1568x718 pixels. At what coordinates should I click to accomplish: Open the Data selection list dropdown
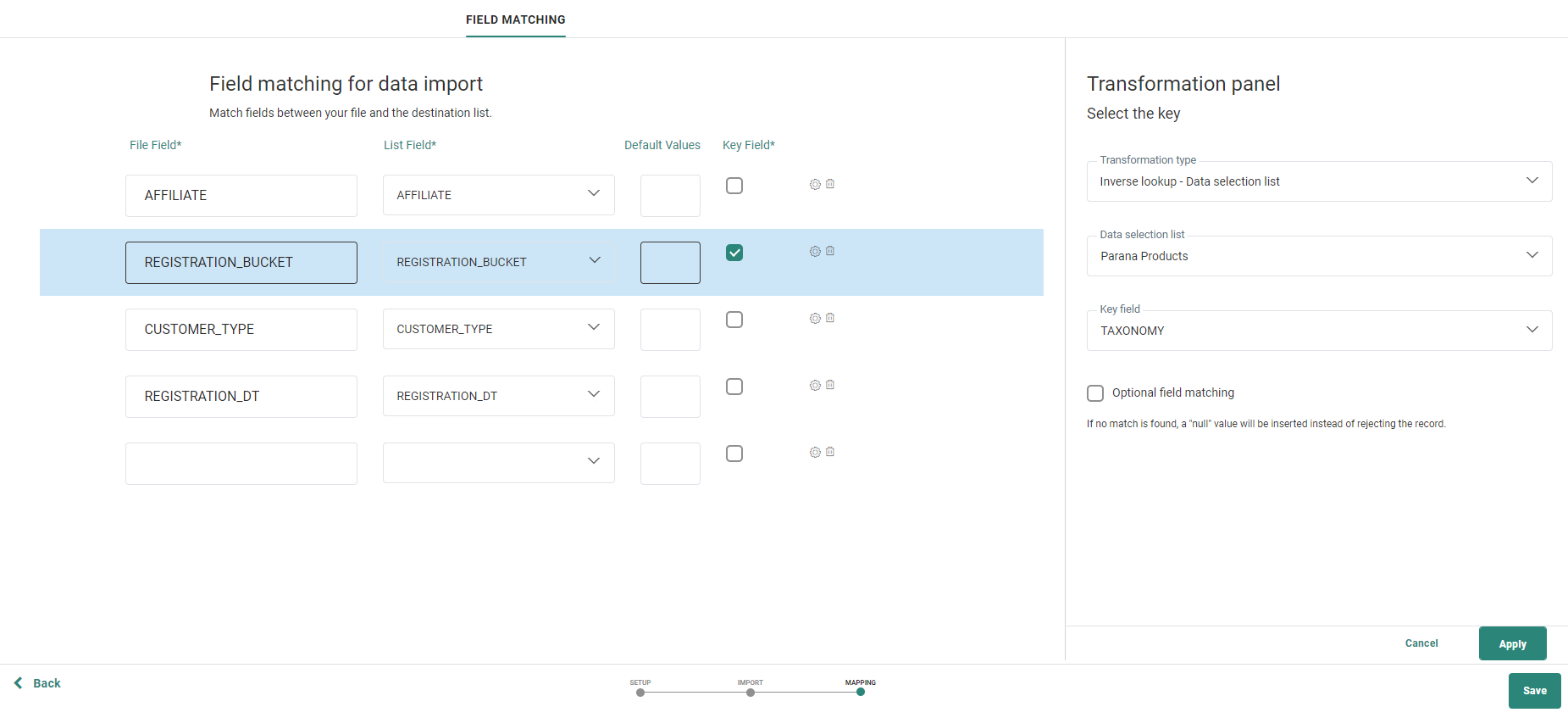[1318, 256]
